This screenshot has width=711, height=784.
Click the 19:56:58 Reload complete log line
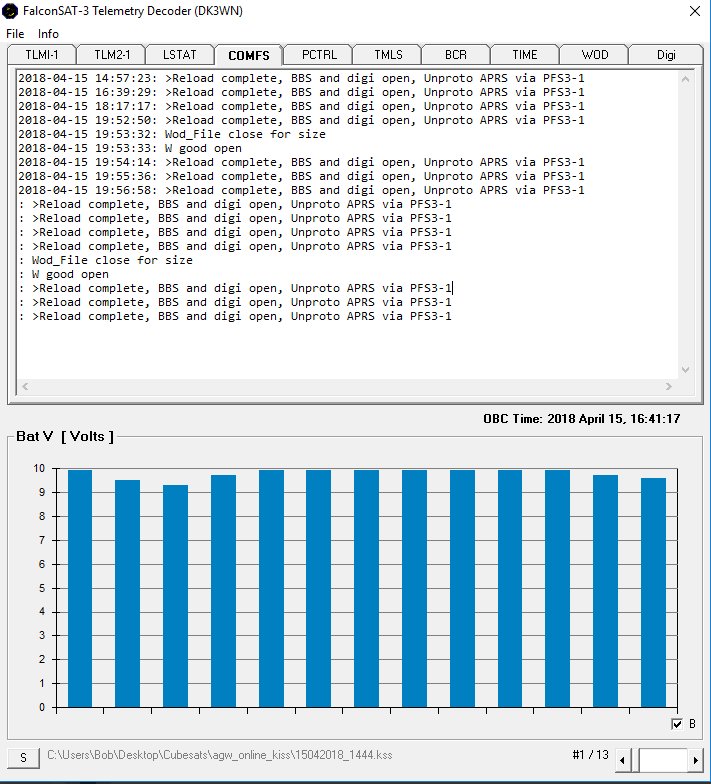tap(301, 190)
